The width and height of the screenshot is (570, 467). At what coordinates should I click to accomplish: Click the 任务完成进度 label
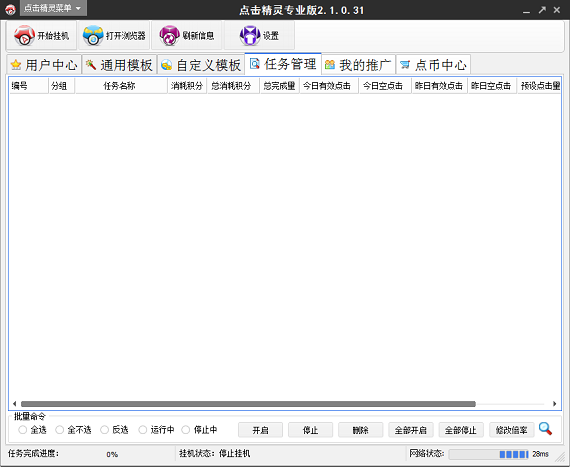[33, 454]
